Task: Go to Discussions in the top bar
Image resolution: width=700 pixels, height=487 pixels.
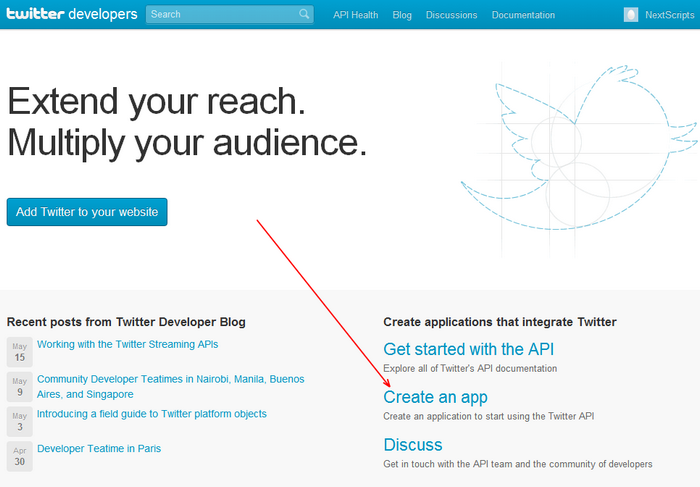Action: point(451,15)
